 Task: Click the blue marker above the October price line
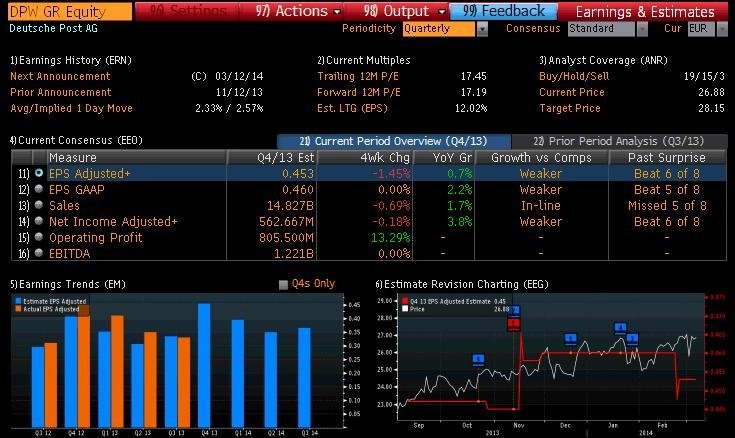pyautogui.click(x=478, y=360)
